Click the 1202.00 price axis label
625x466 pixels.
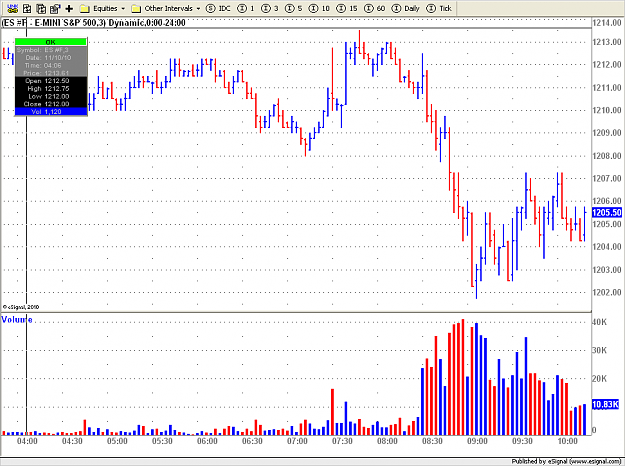click(607, 292)
